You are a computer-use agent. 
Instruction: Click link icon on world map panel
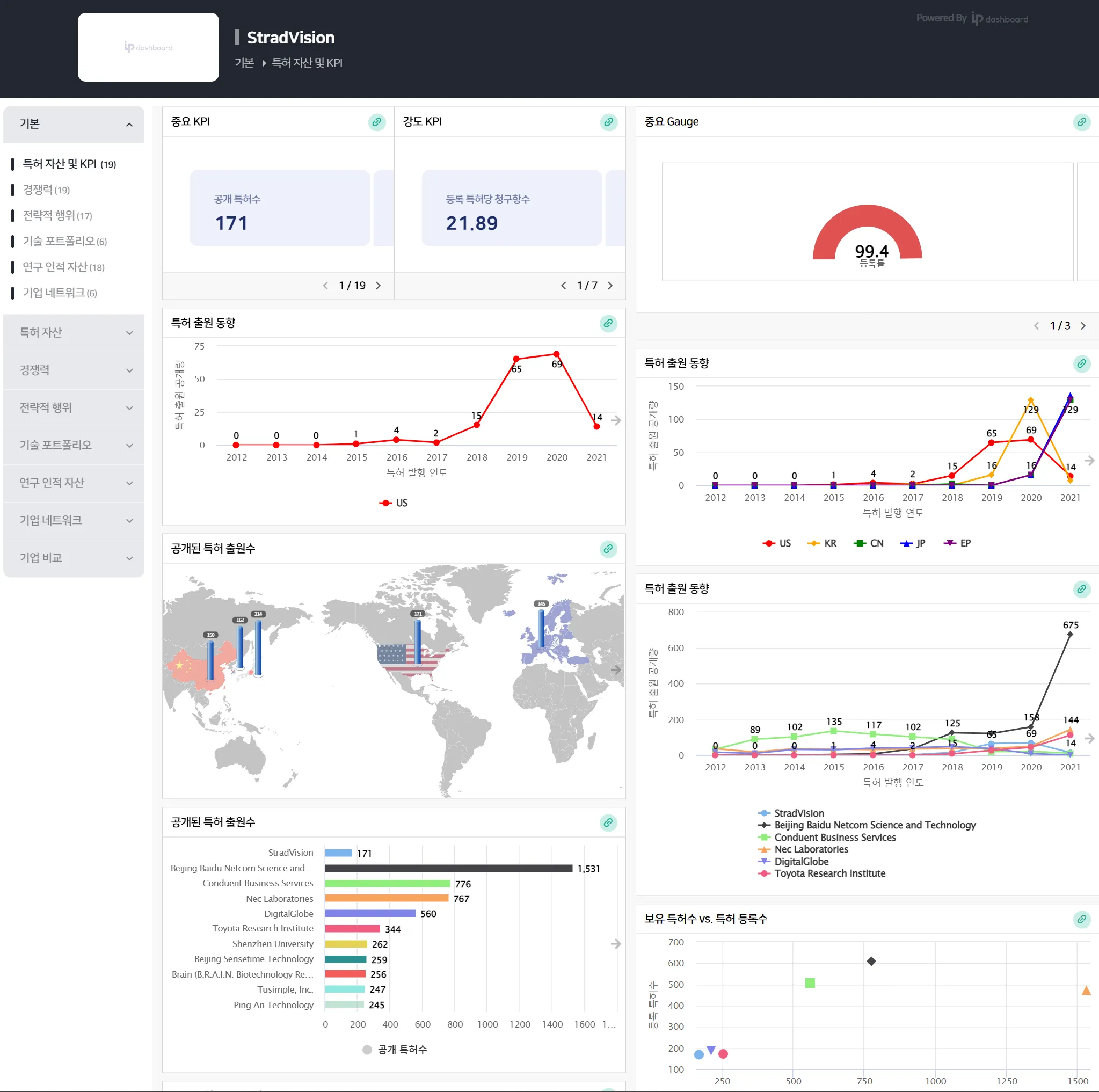608,549
